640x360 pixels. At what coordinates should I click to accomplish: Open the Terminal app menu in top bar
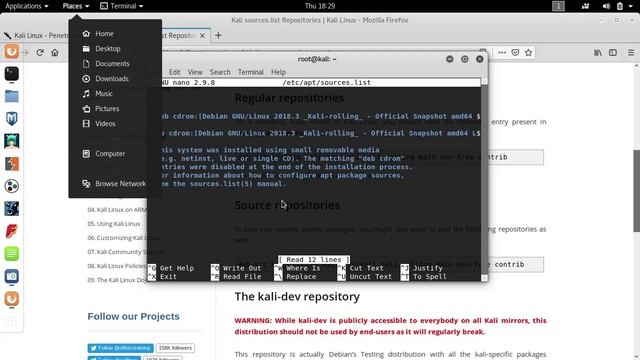(x=122, y=6)
